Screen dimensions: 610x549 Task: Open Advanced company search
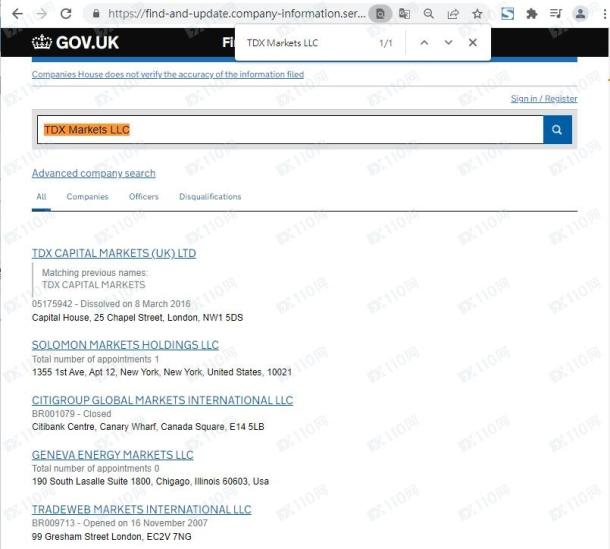pyautogui.click(x=93, y=173)
